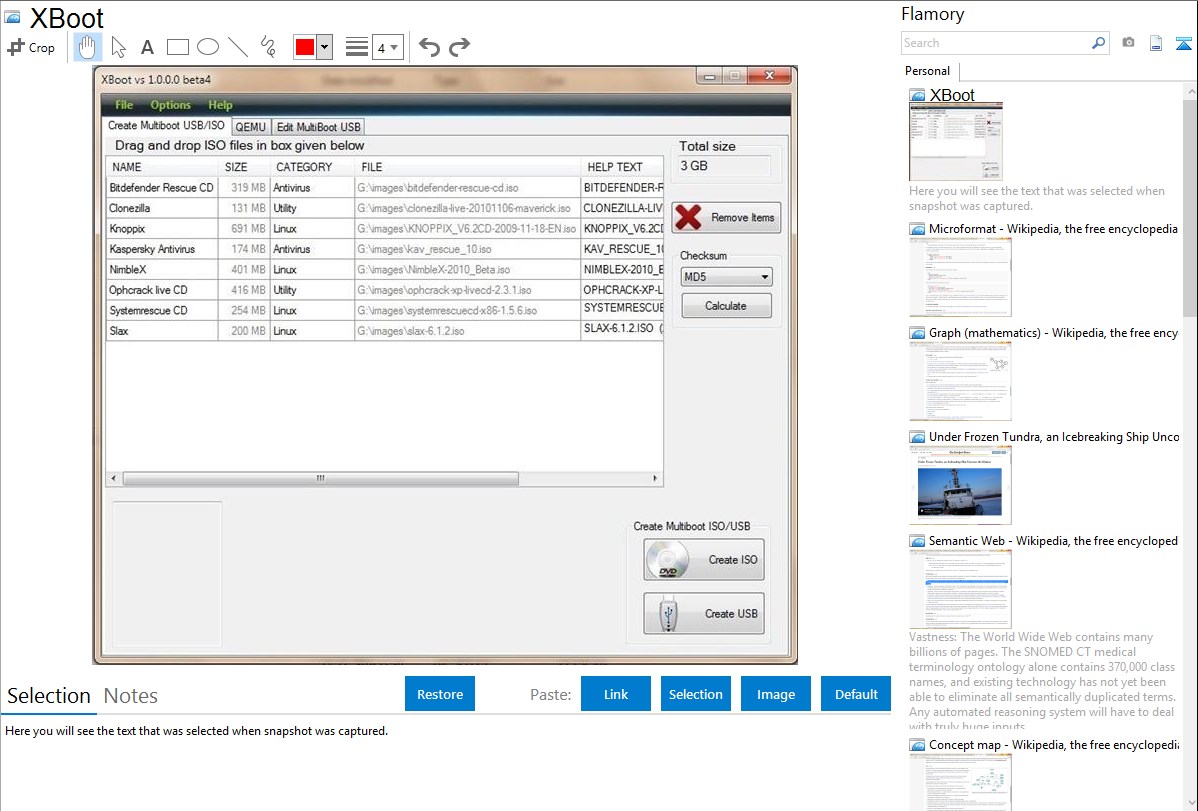Open the Options menu in XBoot
1198x811 pixels.
(x=170, y=105)
